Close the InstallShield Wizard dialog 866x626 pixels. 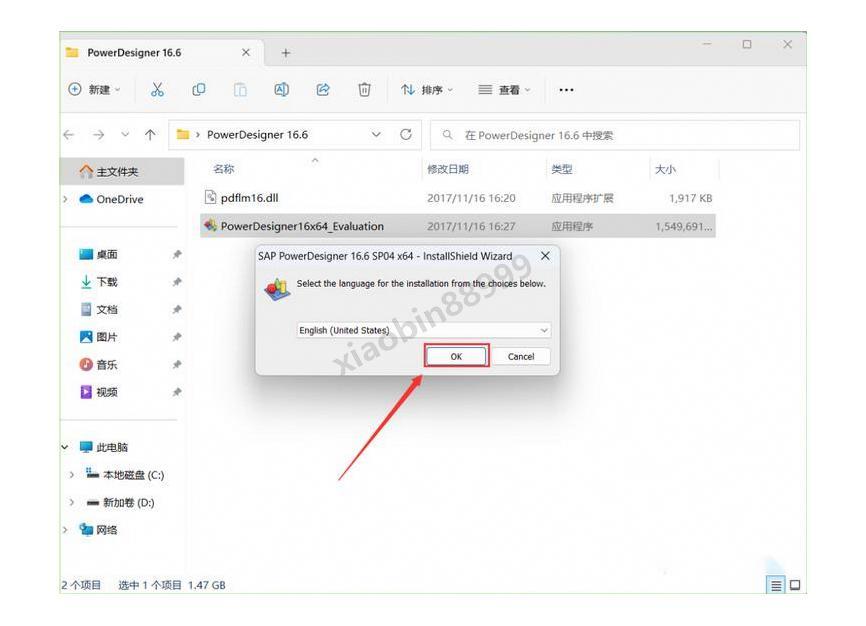pos(545,256)
